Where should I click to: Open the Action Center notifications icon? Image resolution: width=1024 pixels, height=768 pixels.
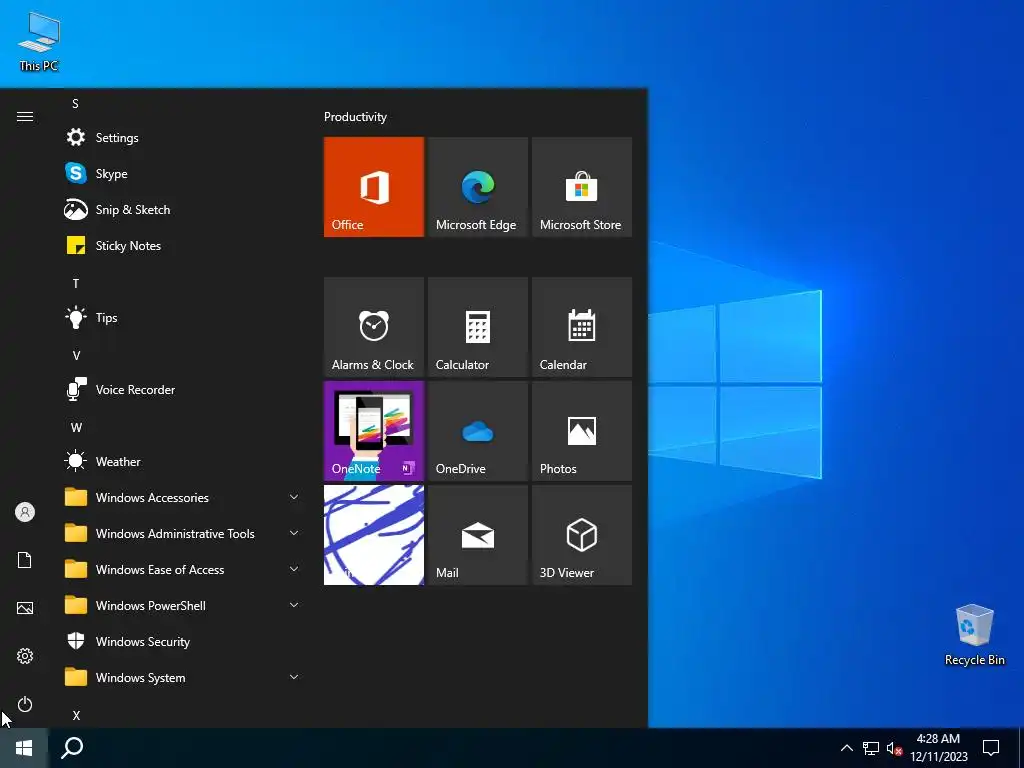pyautogui.click(x=991, y=748)
